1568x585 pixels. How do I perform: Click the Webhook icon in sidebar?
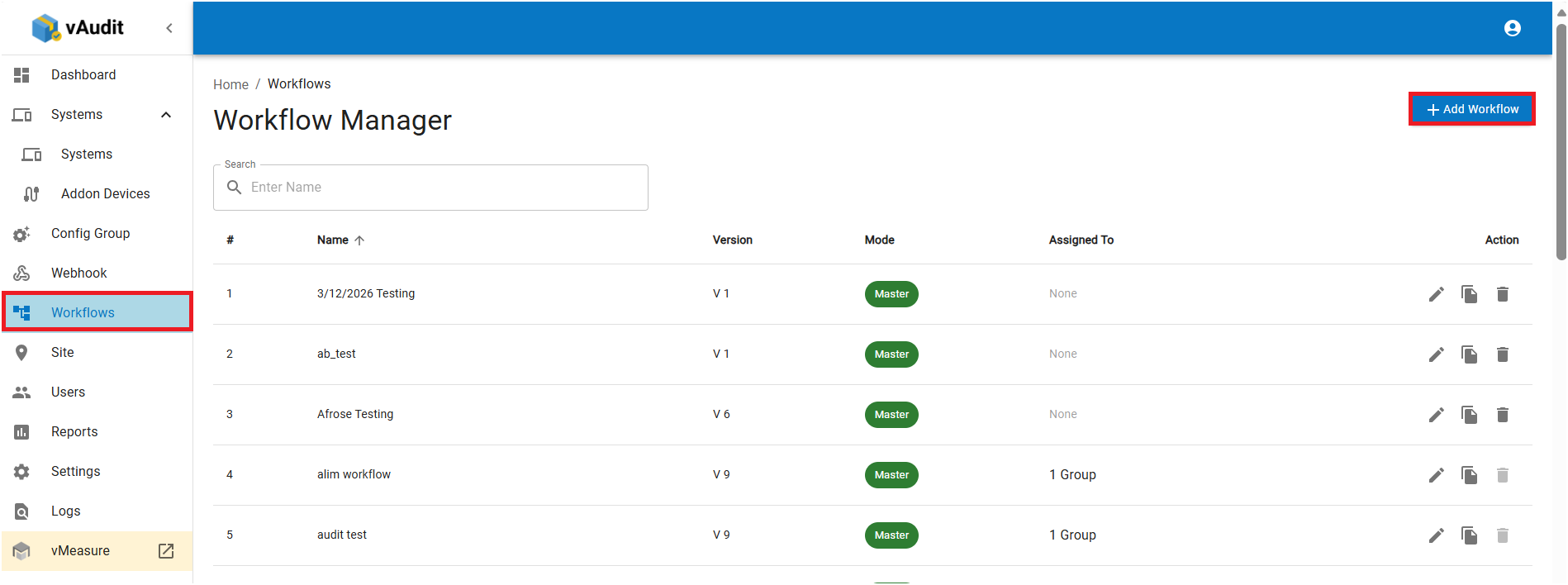[21, 273]
